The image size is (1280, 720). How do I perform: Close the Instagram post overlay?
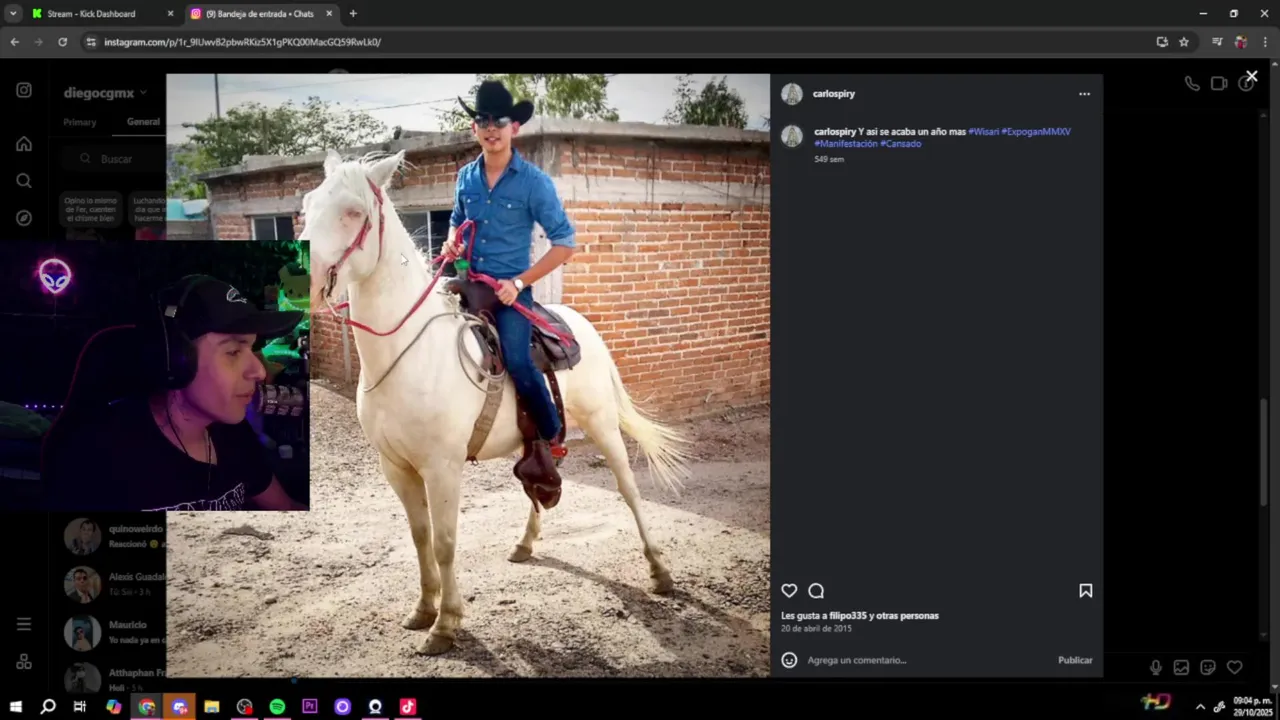(x=1251, y=76)
